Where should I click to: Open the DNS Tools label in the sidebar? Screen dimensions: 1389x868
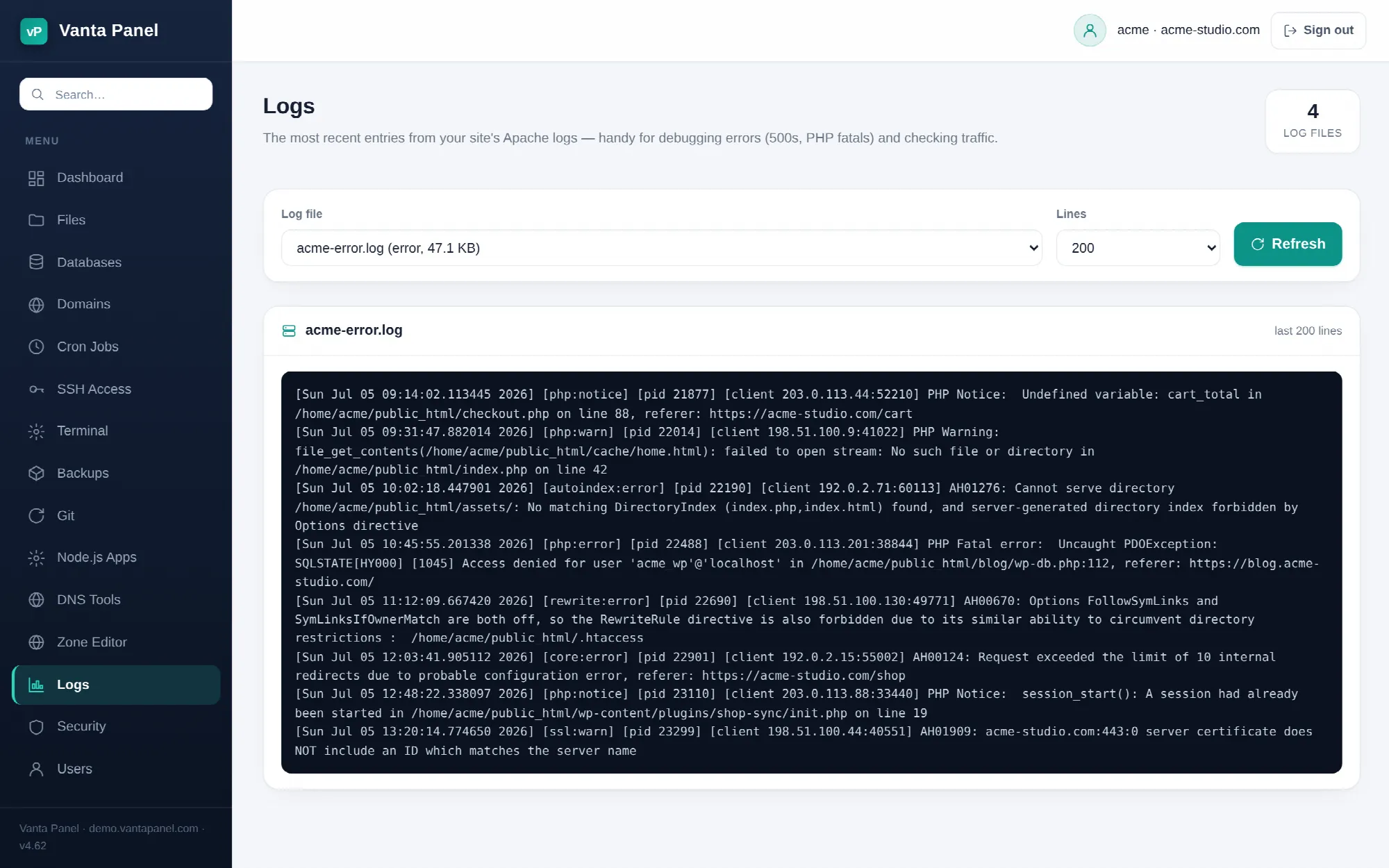(x=88, y=599)
